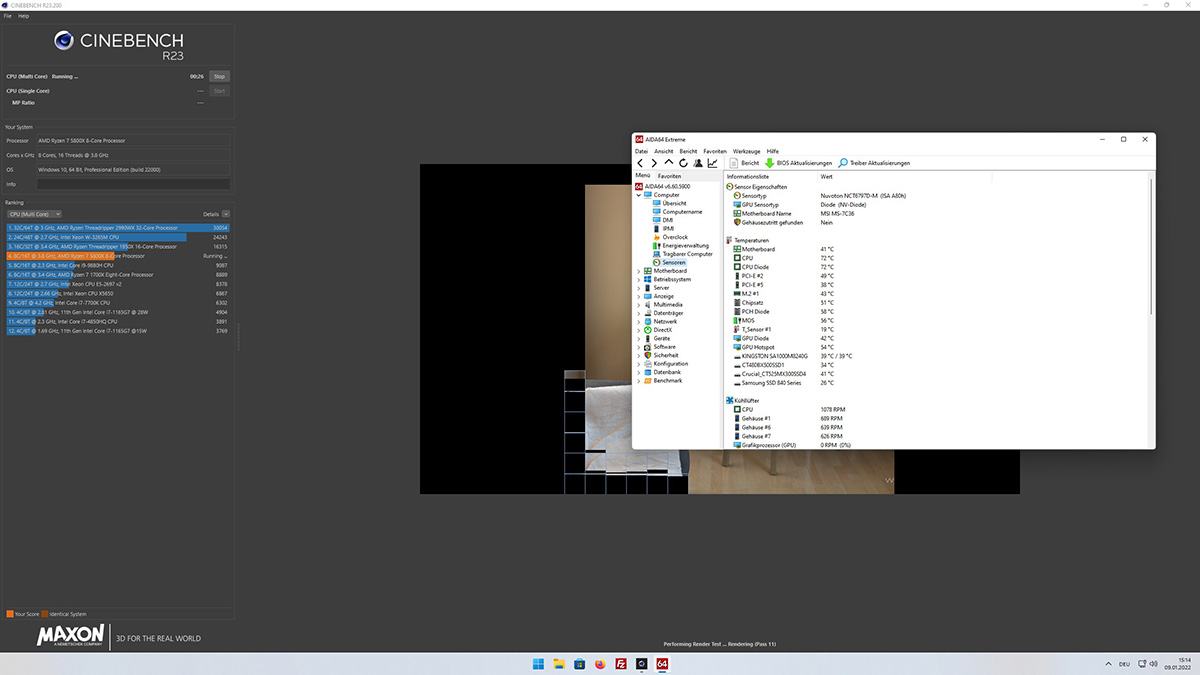Open Cinebench File menu

coord(8,16)
